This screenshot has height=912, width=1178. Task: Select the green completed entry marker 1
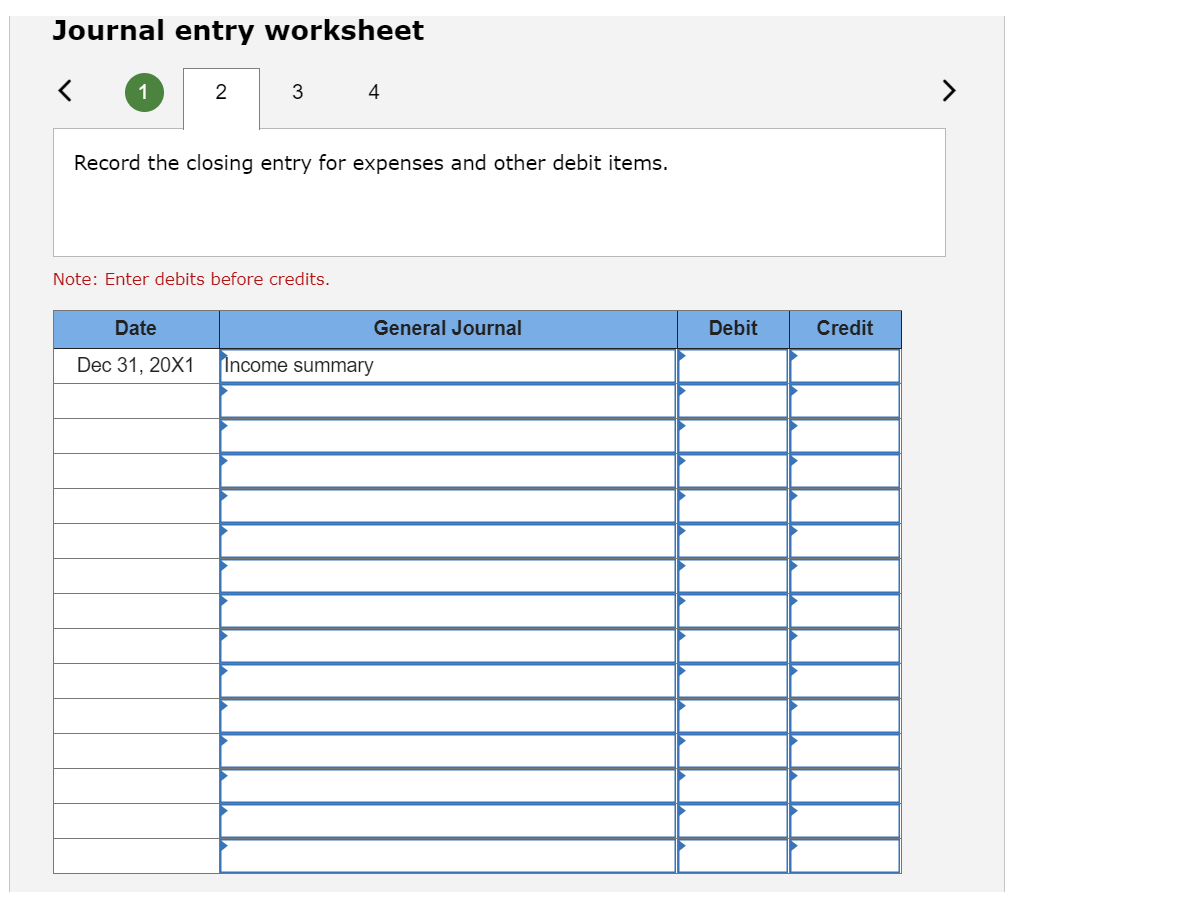point(144,91)
